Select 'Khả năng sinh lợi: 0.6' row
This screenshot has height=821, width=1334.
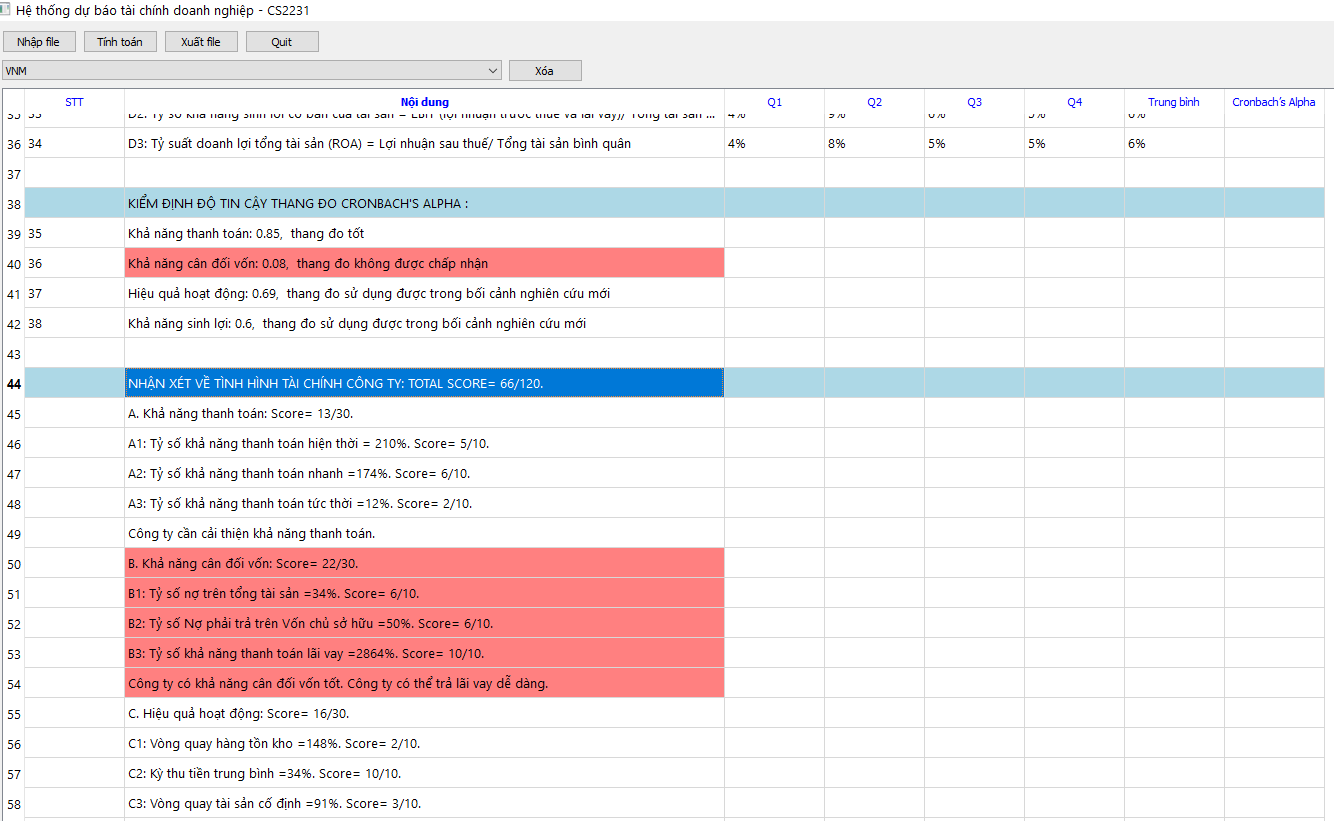425,323
